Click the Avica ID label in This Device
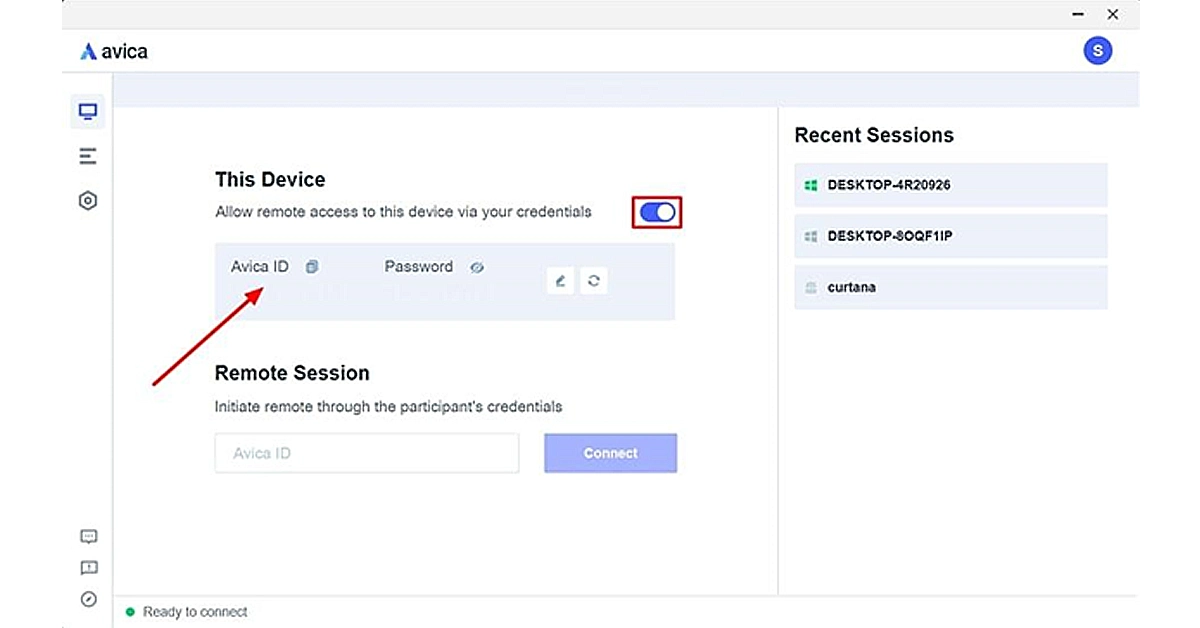 pos(260,267)
